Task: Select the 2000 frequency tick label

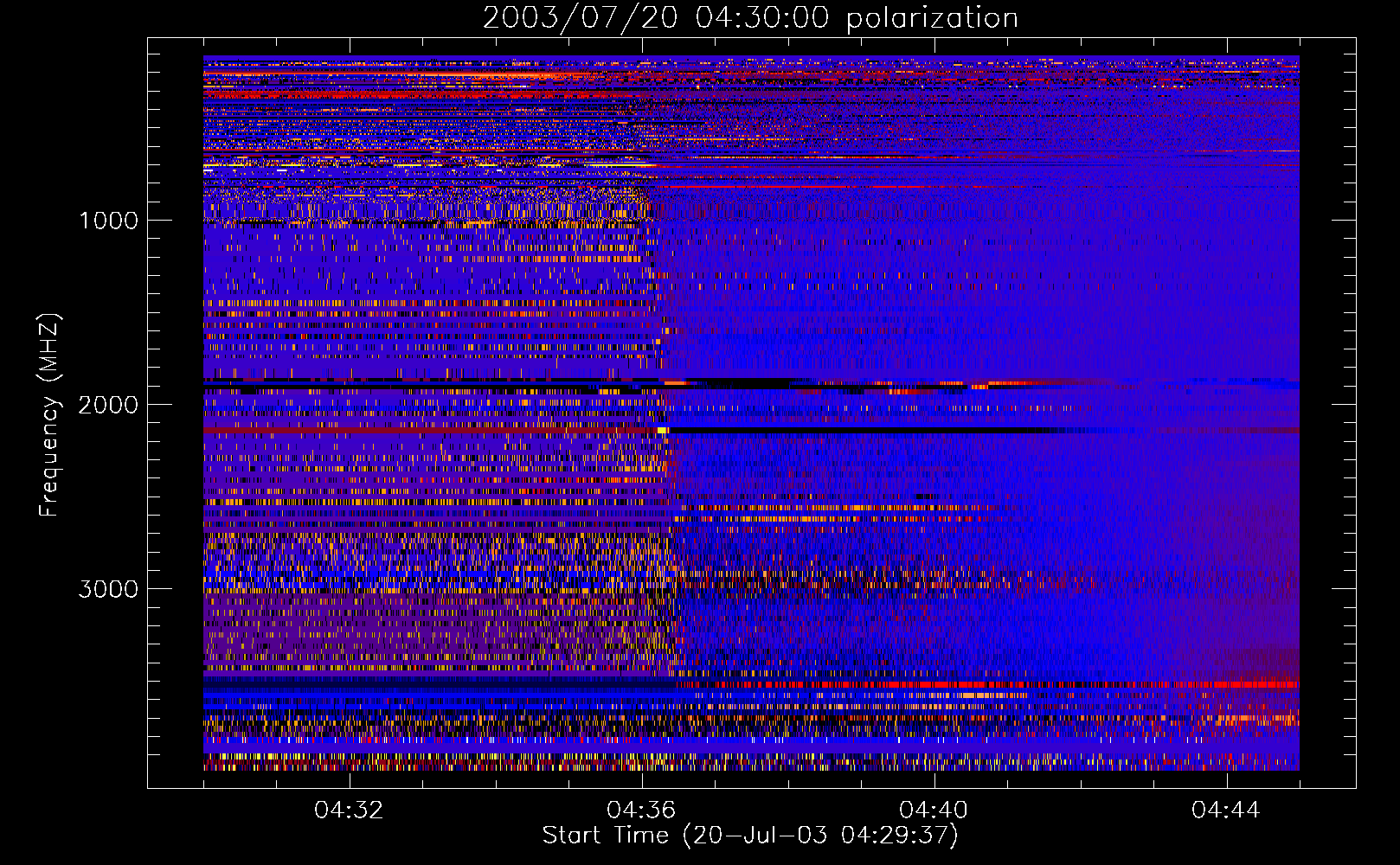Action: (x=108, y=405)
